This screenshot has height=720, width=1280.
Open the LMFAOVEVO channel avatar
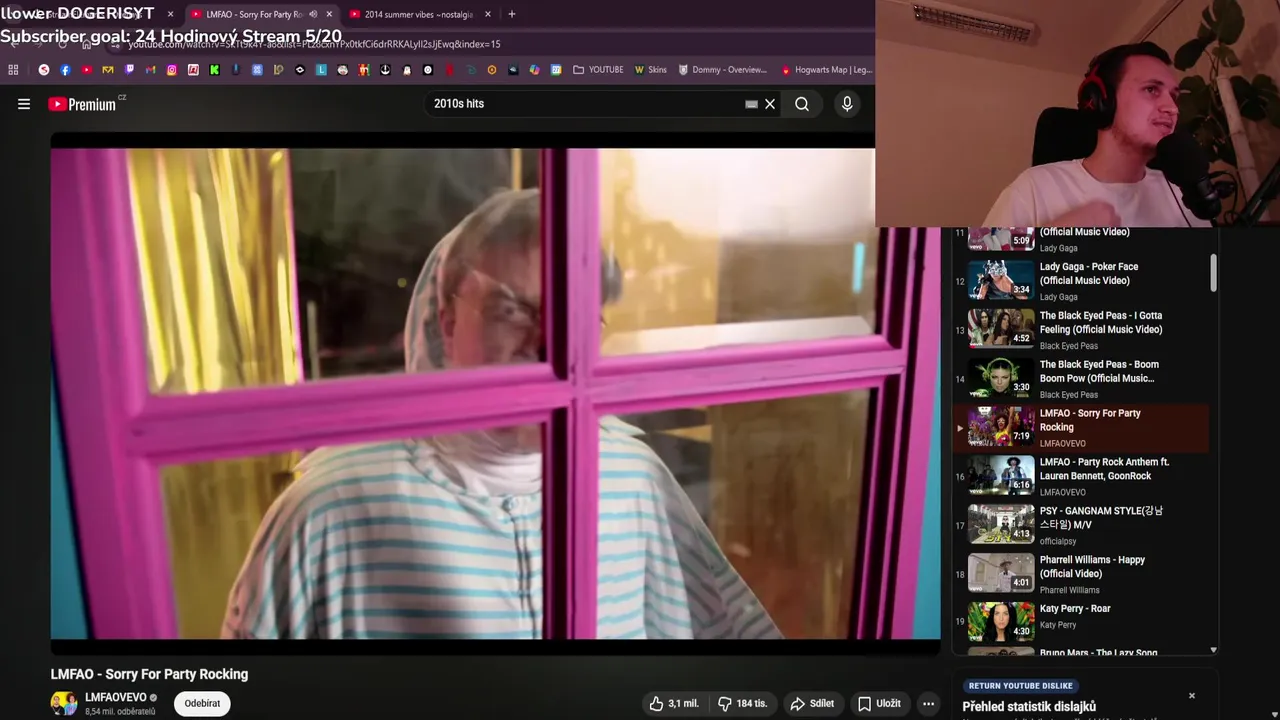pos(64,704)
